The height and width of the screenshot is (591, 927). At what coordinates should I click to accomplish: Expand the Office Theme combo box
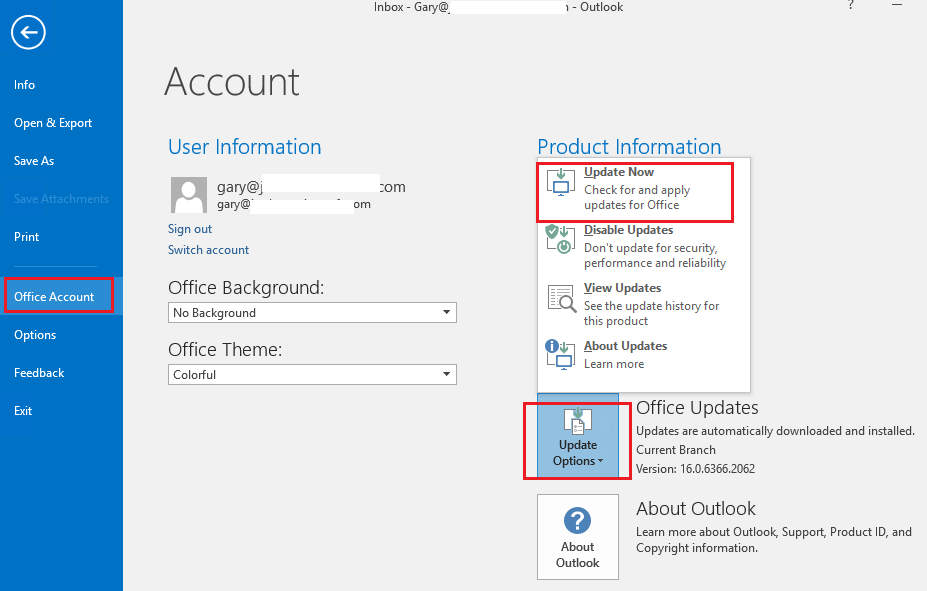pyautogui.click(x=312, y=375)
